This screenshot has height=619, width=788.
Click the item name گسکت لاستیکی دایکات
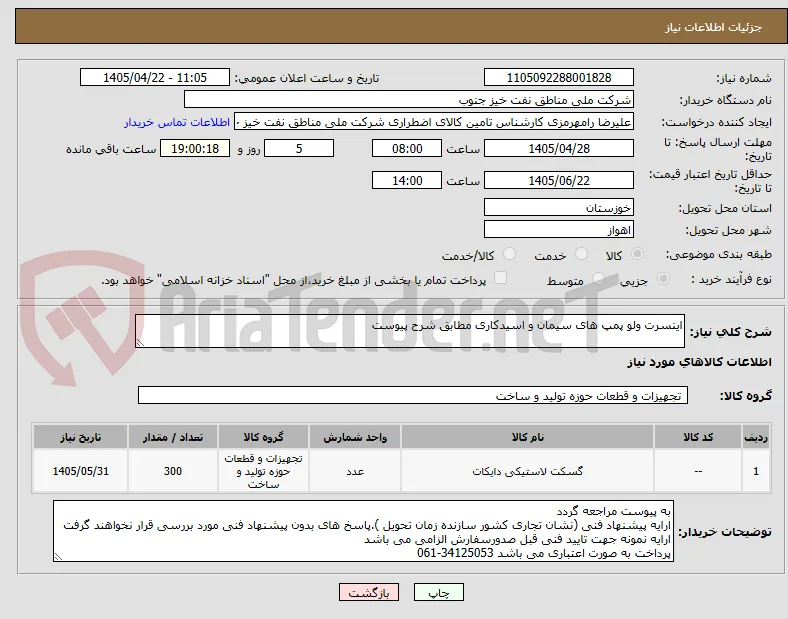[x=528, y=471]
